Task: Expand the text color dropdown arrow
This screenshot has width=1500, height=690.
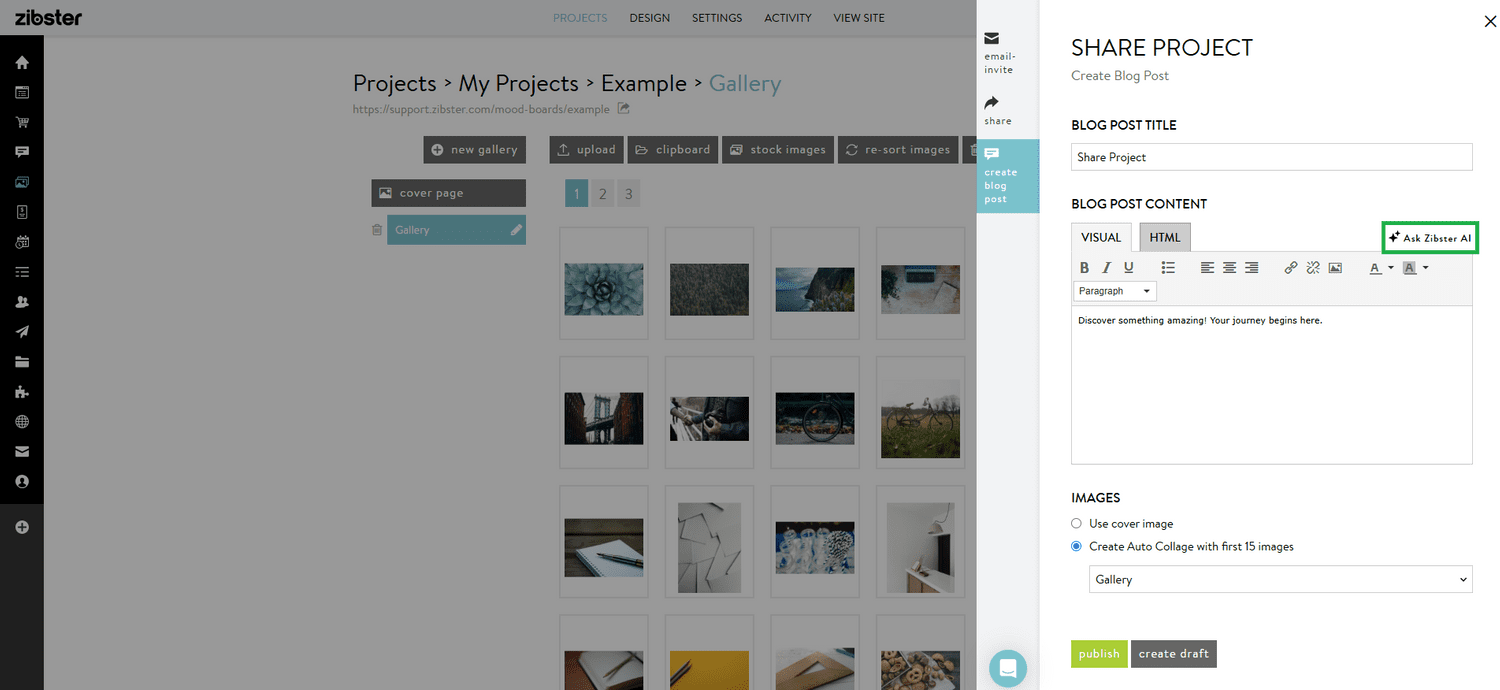Action: pyautogui.click(x=1390, y=268)
